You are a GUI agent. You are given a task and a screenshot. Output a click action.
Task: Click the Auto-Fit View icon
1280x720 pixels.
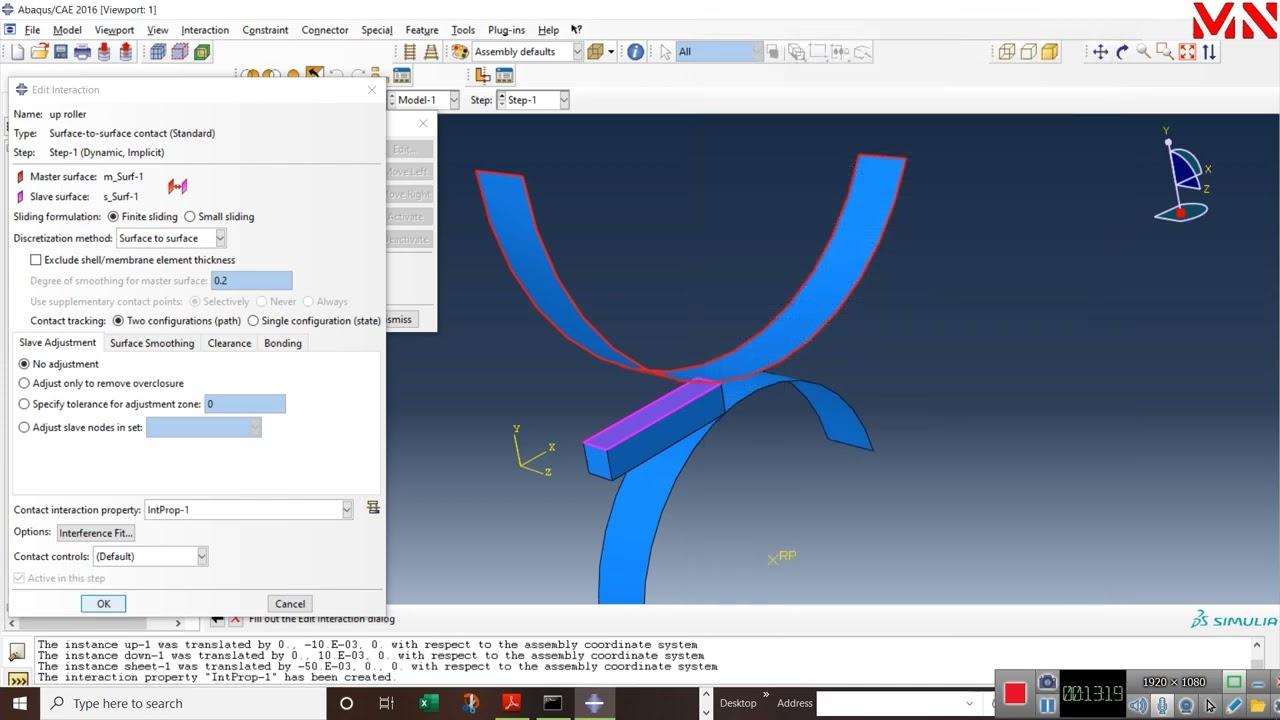coord(1187,52)
